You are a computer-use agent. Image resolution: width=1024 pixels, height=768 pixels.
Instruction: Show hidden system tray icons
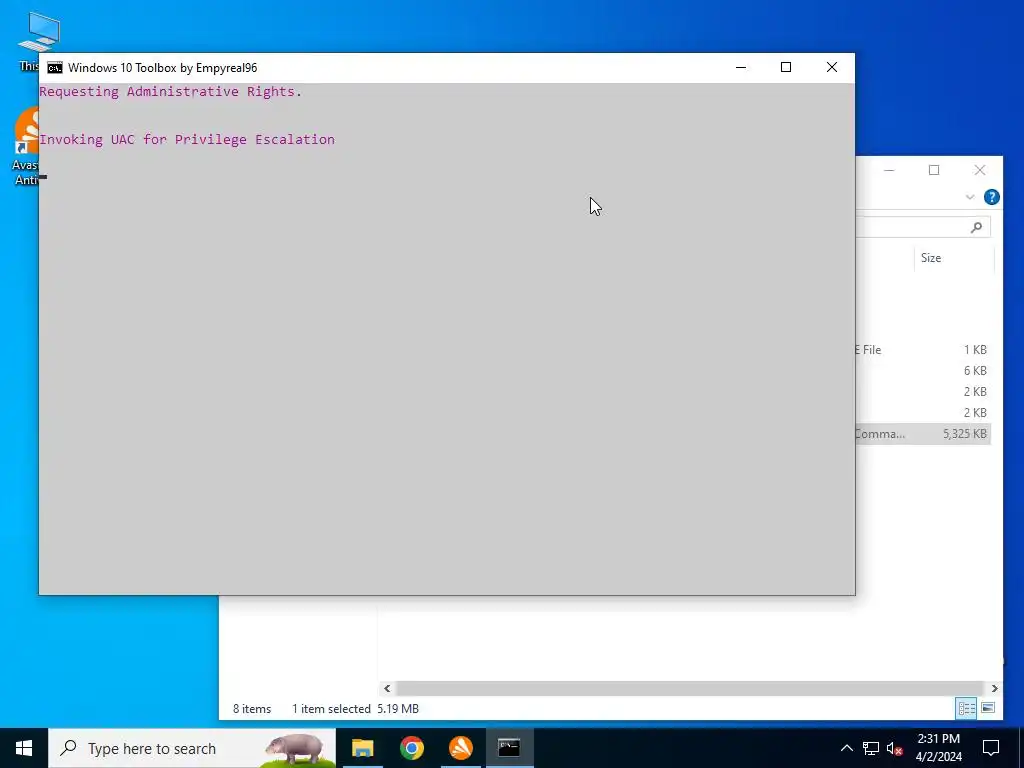pyautogui.click(x=846, y=748)
